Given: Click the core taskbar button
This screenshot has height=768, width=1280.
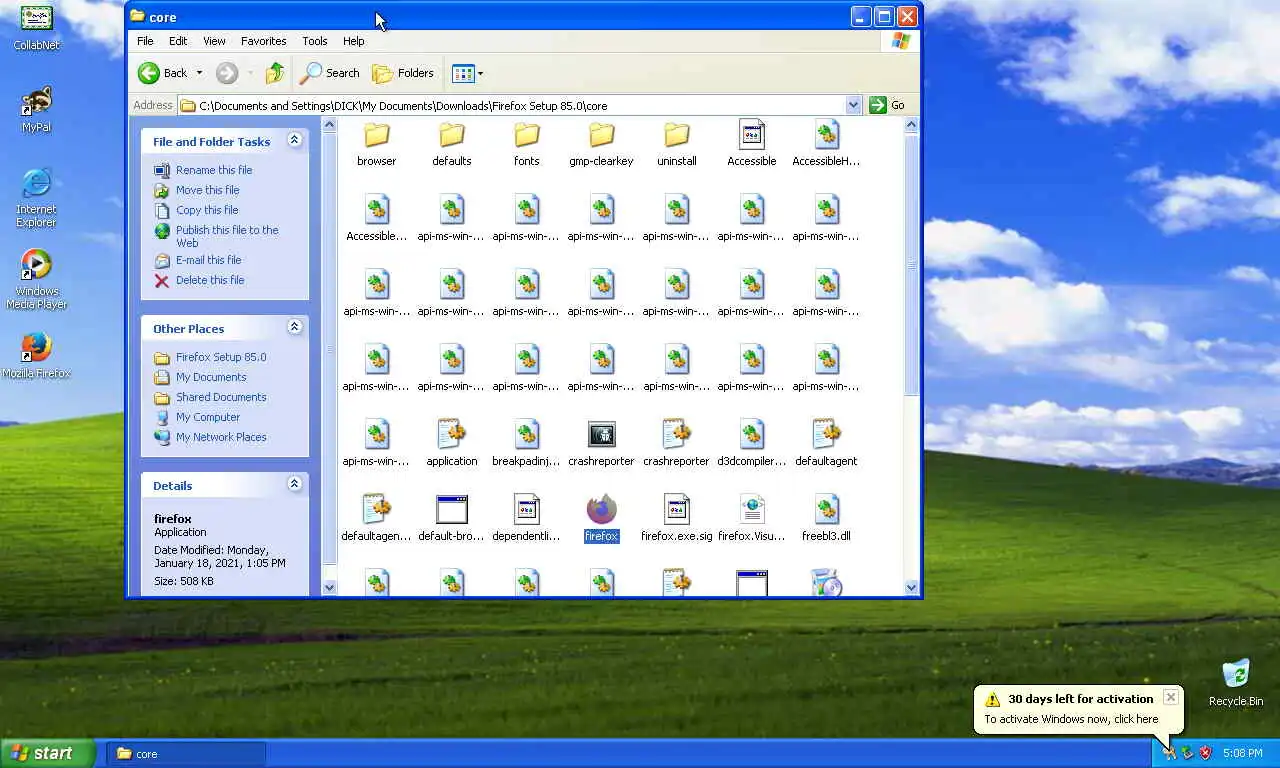Looking at the screenshot, I should [x=186, y=754].
